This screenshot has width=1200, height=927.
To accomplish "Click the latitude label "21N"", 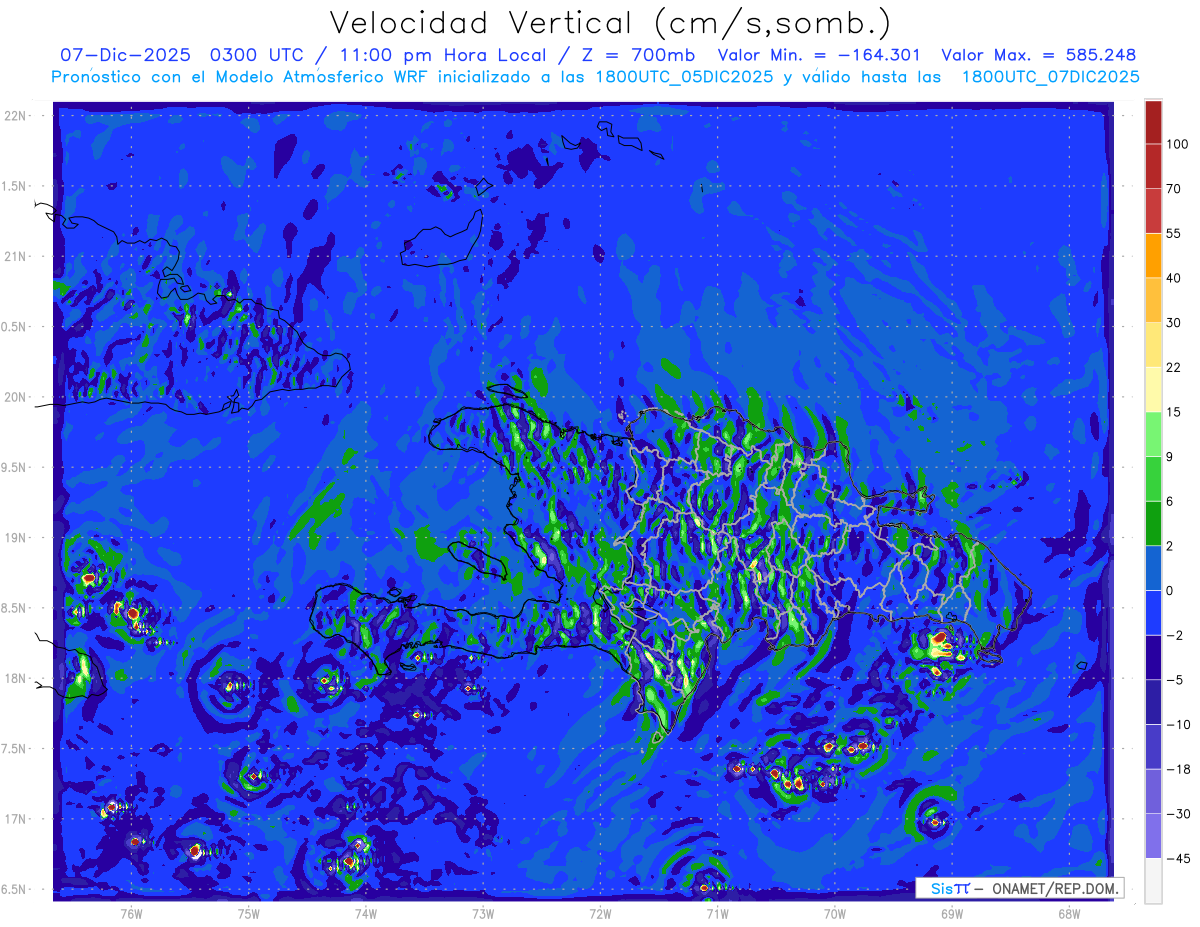I will click(x=17, y=257).
